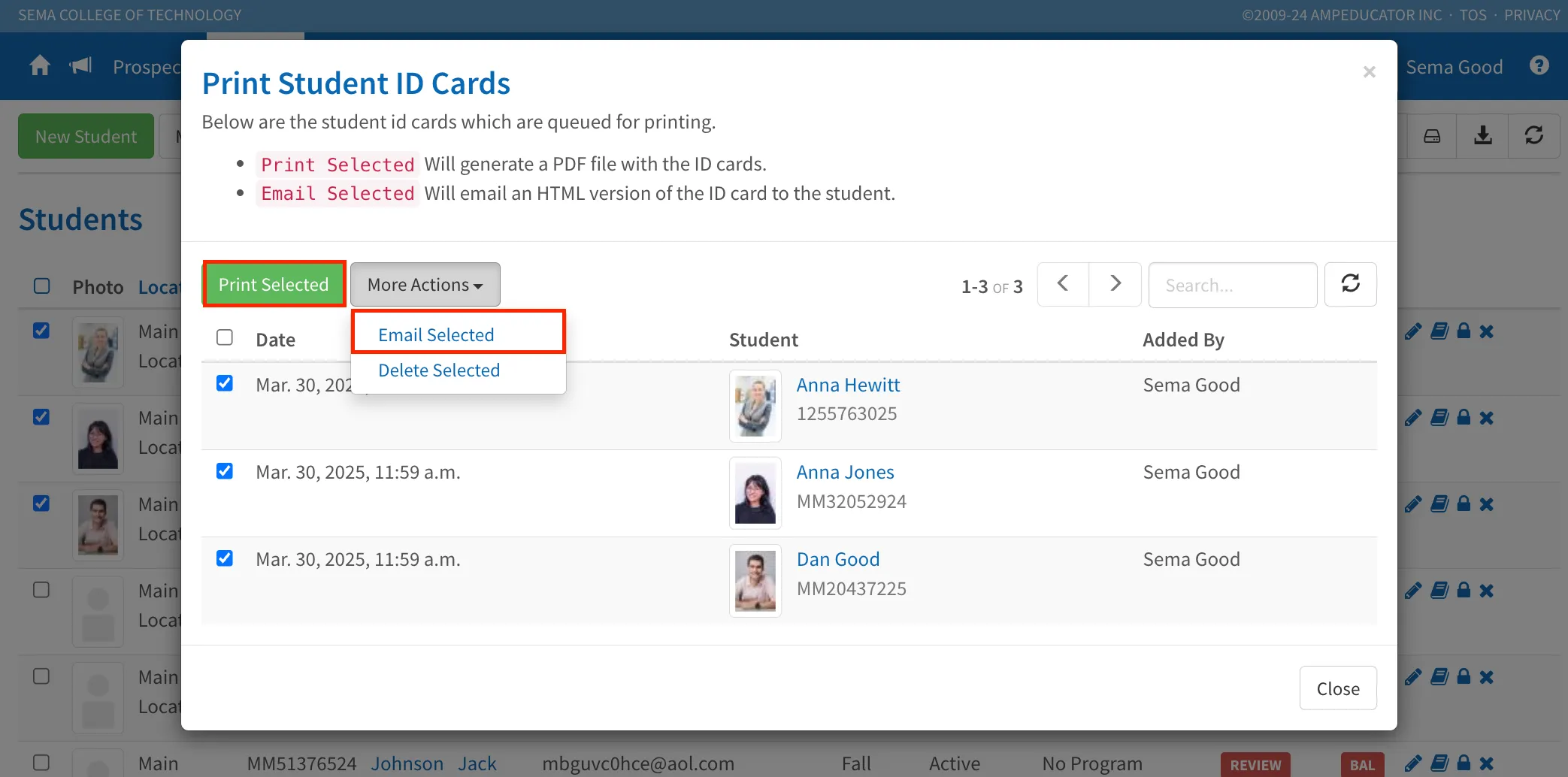The image size is (1568, 777).
Task: Open book icon in fifth student row
Action: pos(1439,677)
